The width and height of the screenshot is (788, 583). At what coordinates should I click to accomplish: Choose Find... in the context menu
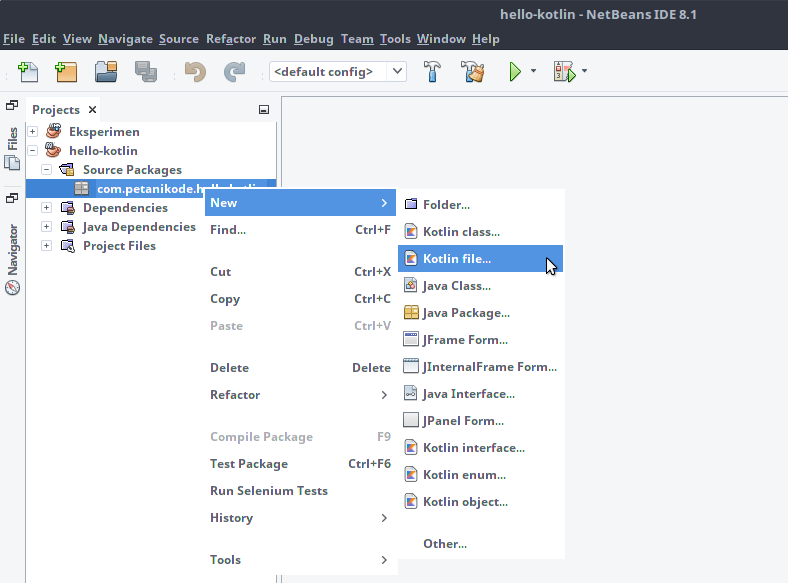click(x=301, y=230)
